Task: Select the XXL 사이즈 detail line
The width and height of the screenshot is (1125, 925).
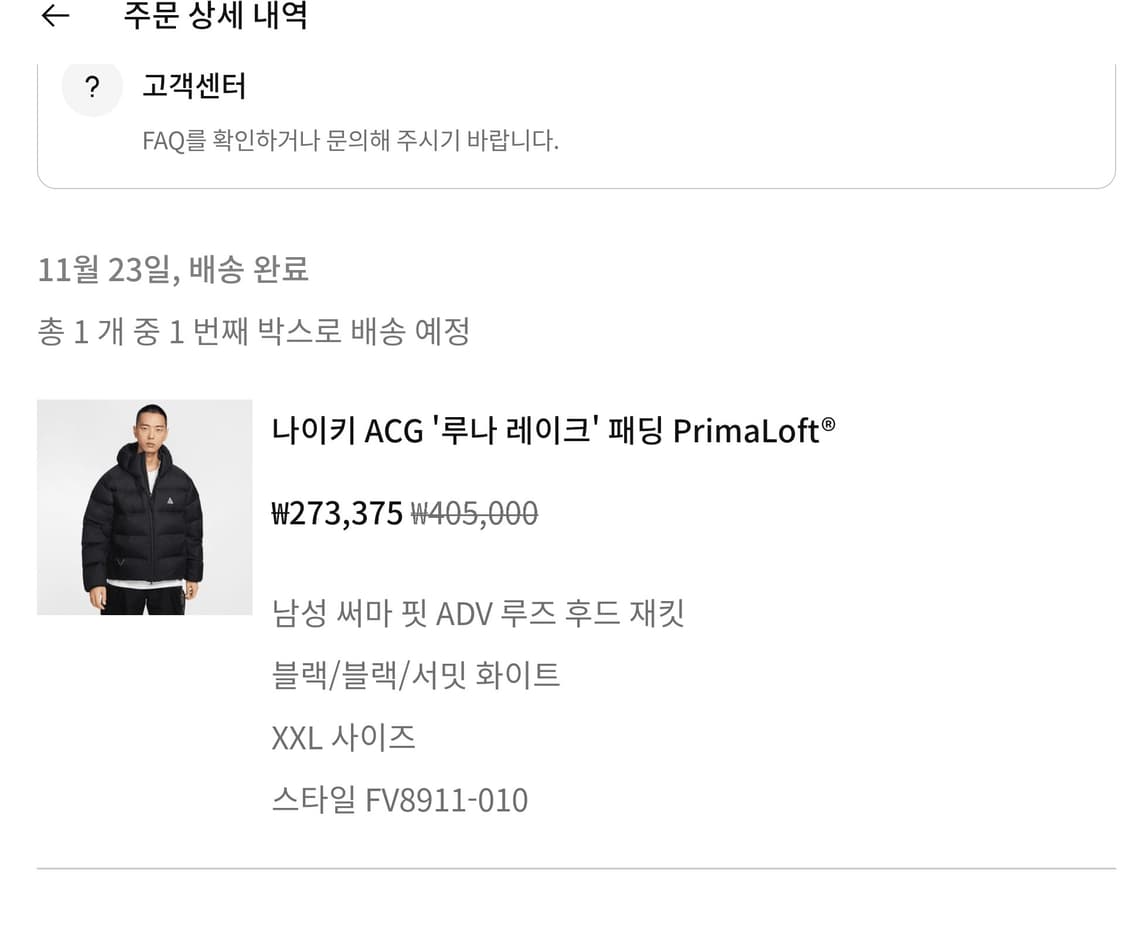Action: point(343,737)
